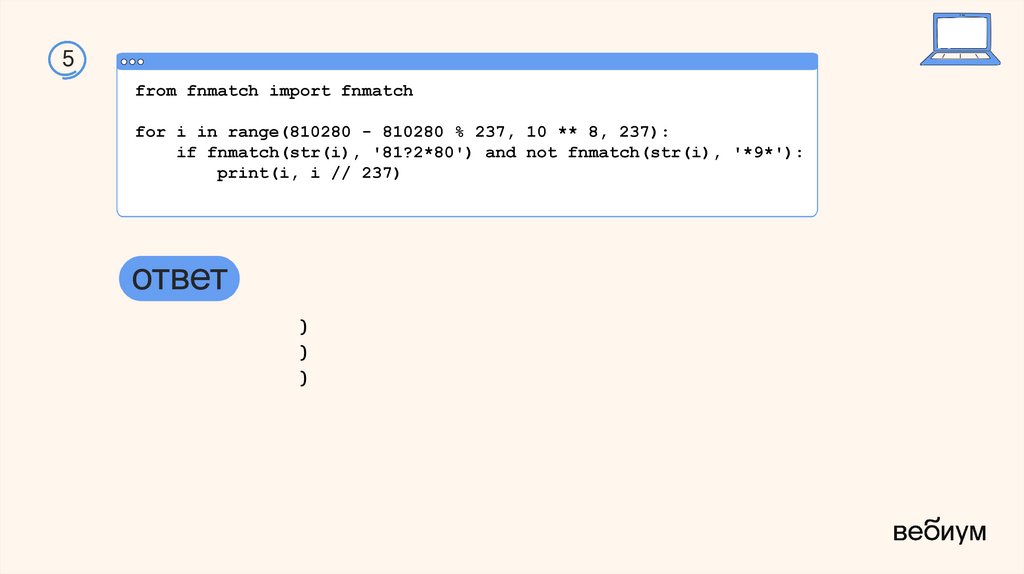Click the print(i, i // 237) statement
Viewport: 1024px width, 574px height.
pyautogui.click(x=308, y=173)
